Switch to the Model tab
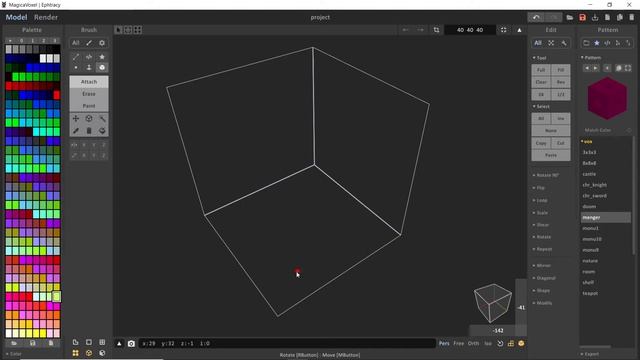Image resolution: width=640 pixels, height=360 pixels. (16, 17)
